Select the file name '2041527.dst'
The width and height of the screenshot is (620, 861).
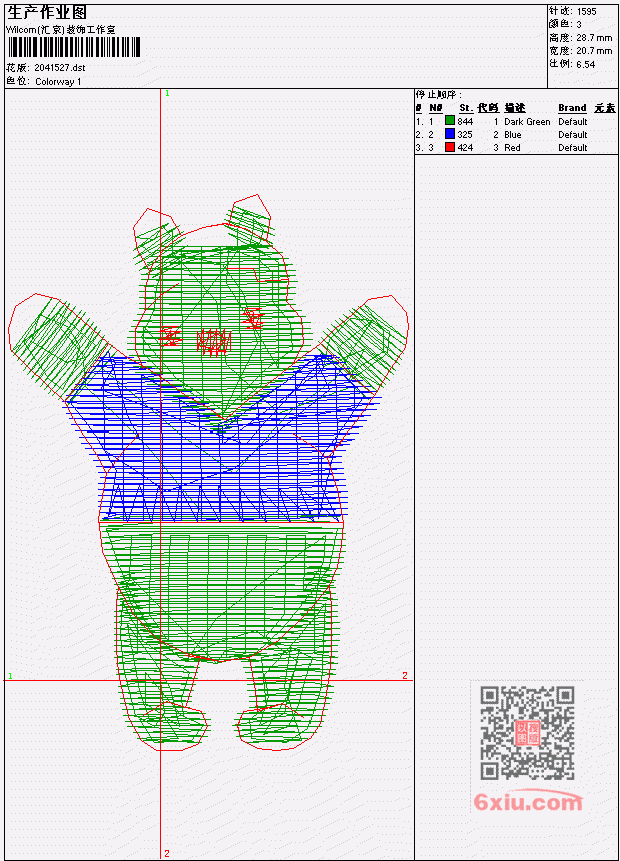tap(60, 68)
